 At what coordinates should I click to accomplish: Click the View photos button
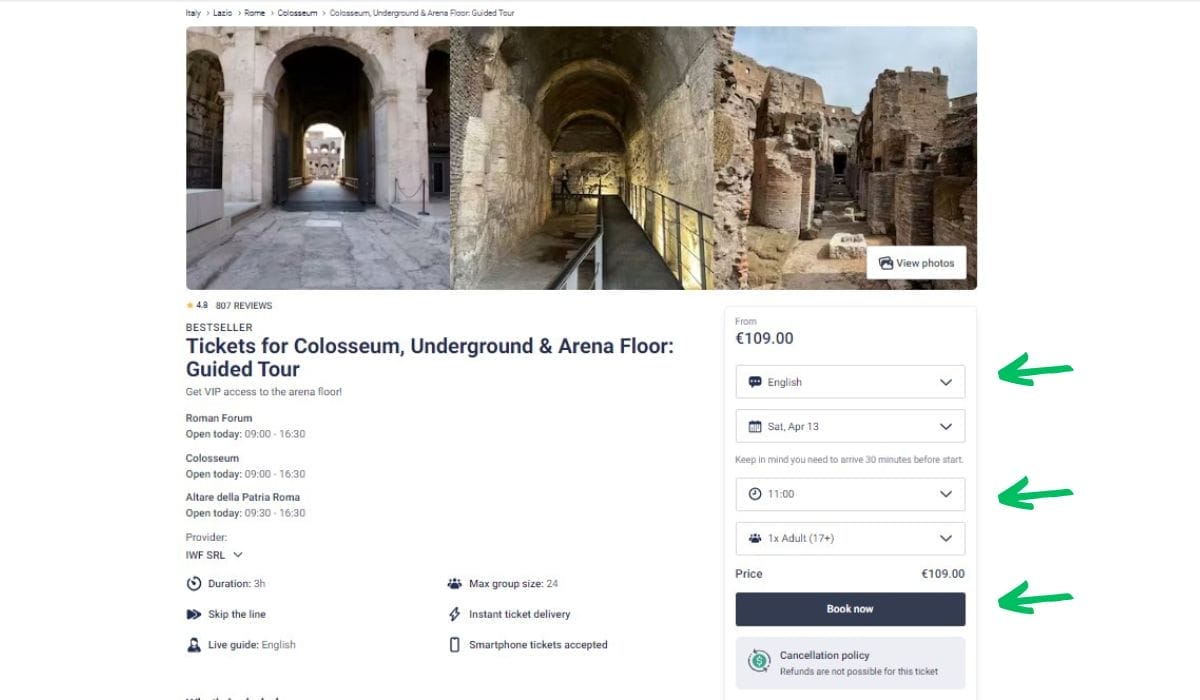[x=916, y=263]
